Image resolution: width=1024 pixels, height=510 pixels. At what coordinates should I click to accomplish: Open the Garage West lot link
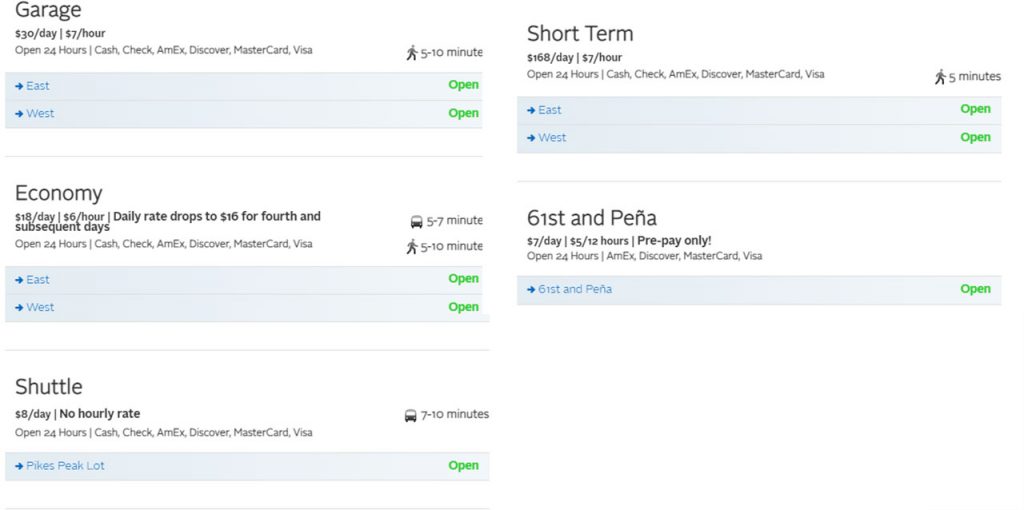point(40,114)
